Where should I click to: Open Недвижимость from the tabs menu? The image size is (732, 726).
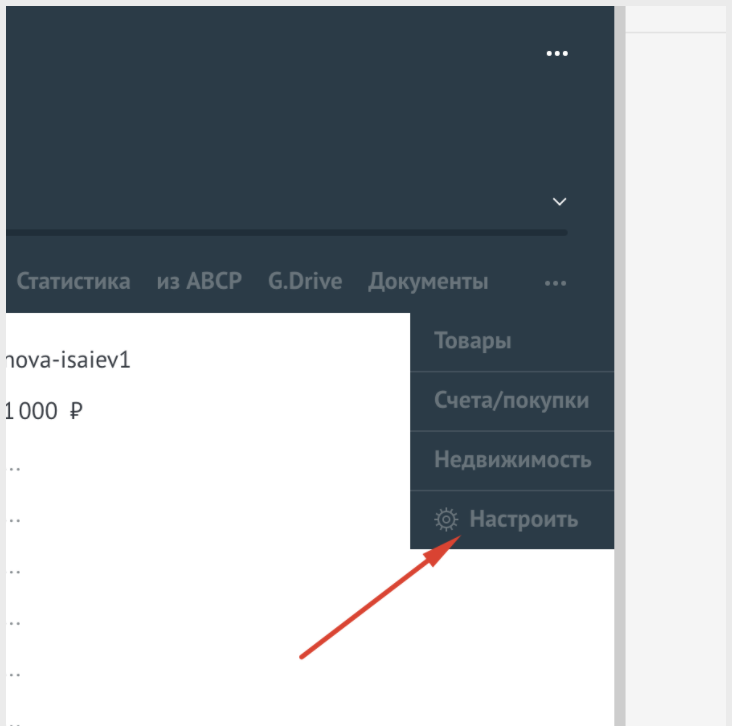tap(512, 461)
